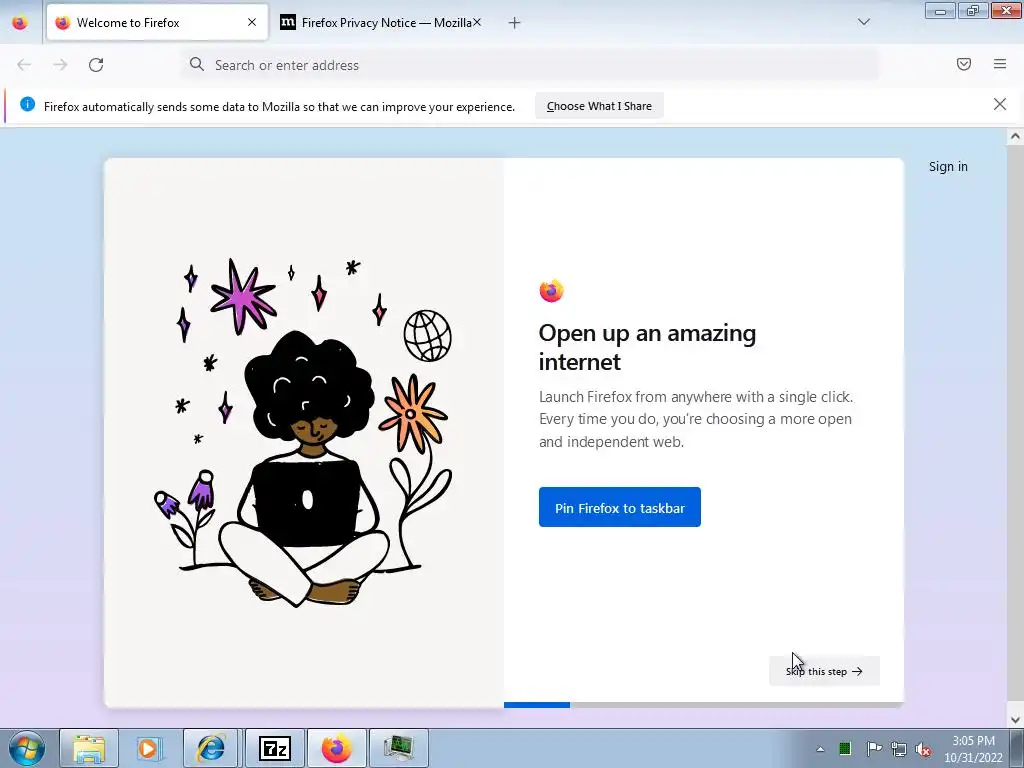Open the Windows Start menu
The image size is (1024, 768).
(x=27, y=748)
